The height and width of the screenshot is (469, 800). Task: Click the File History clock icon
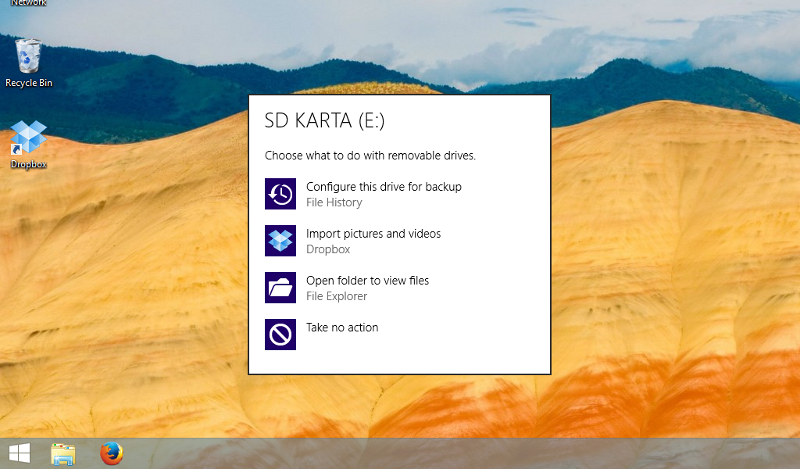(280, 194)
